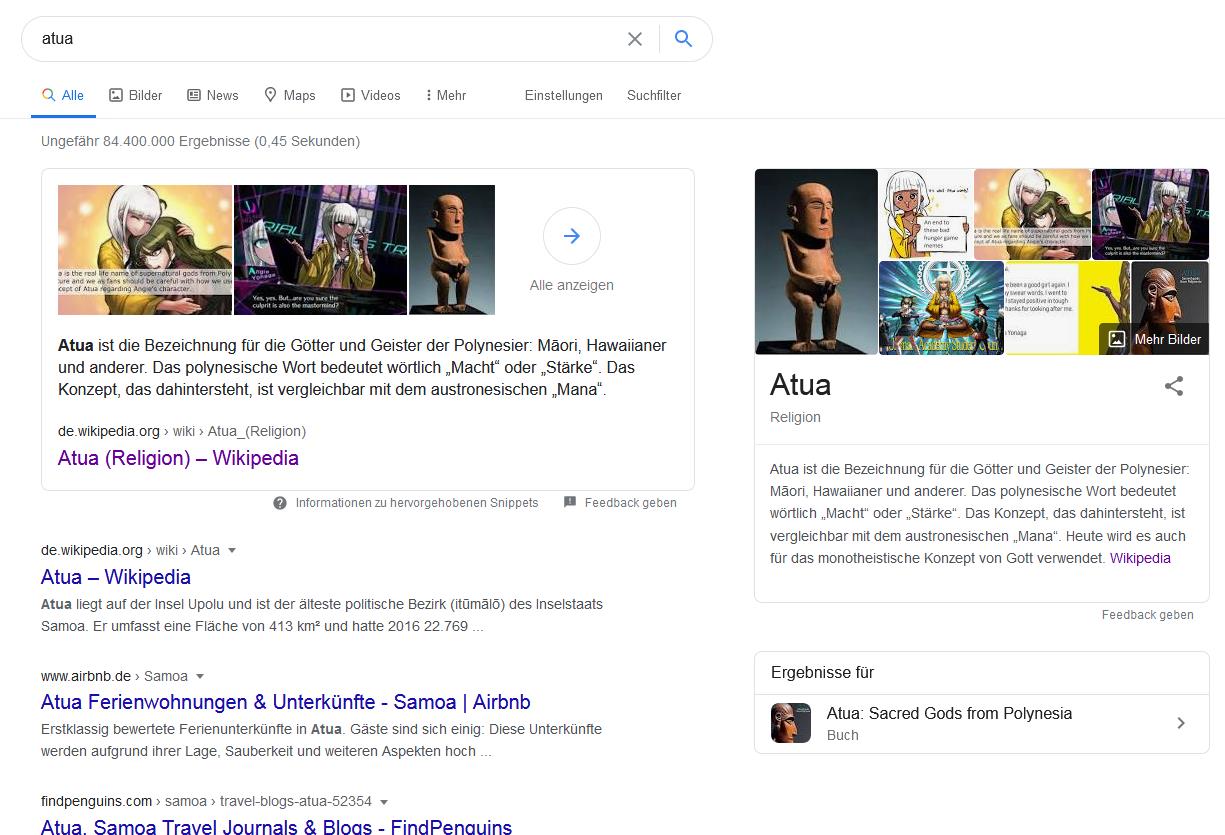This screenshot has height=835, width=1225.
Task: Click the Ergebnisse für heading
Action: pos(822,672)
